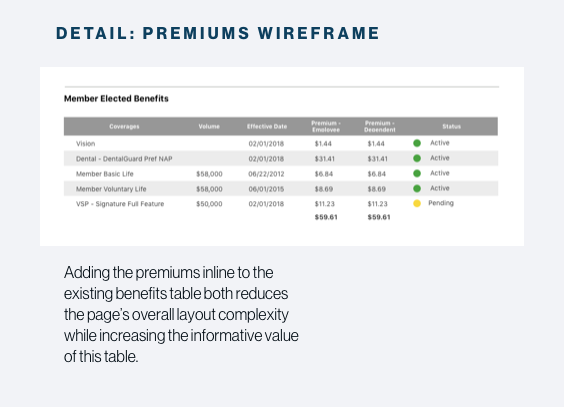The width and height of the screenshot is (564, 407).
Task: Click the Pending status label
Action: 441,203
